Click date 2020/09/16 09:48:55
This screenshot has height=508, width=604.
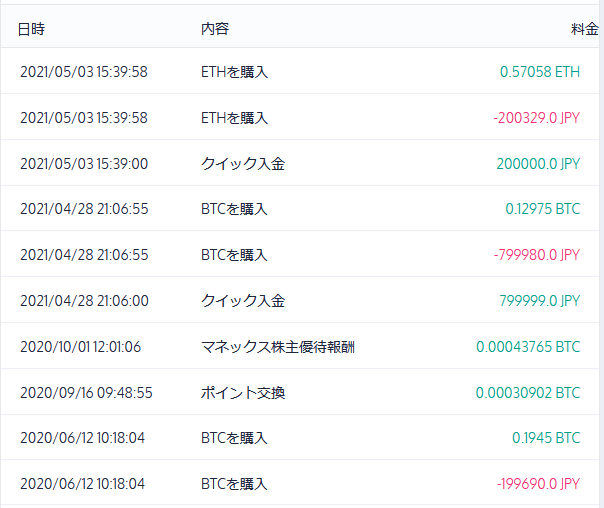tap(86, 393)
